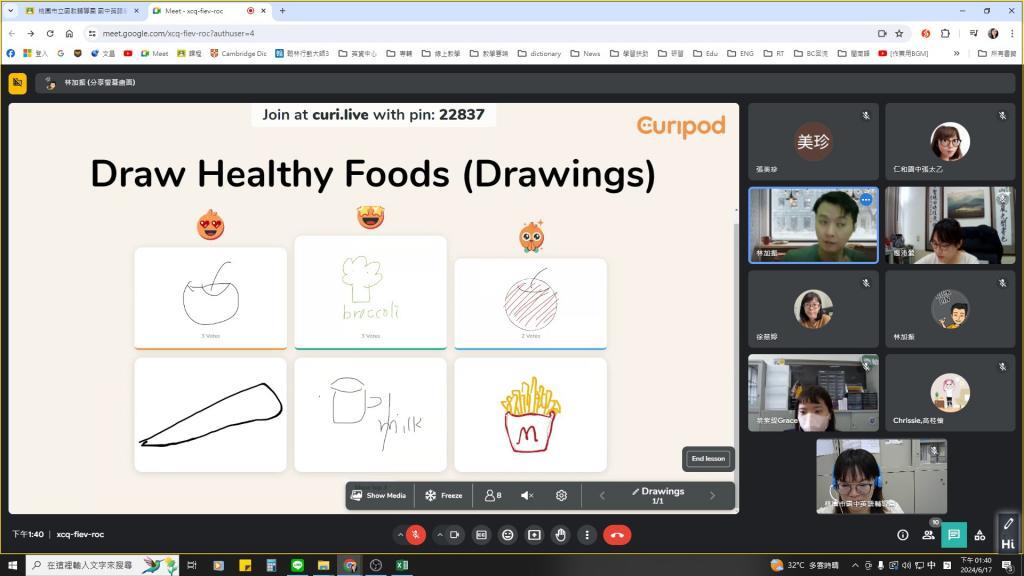Unmute the microphone in Meet

point(416,535)
